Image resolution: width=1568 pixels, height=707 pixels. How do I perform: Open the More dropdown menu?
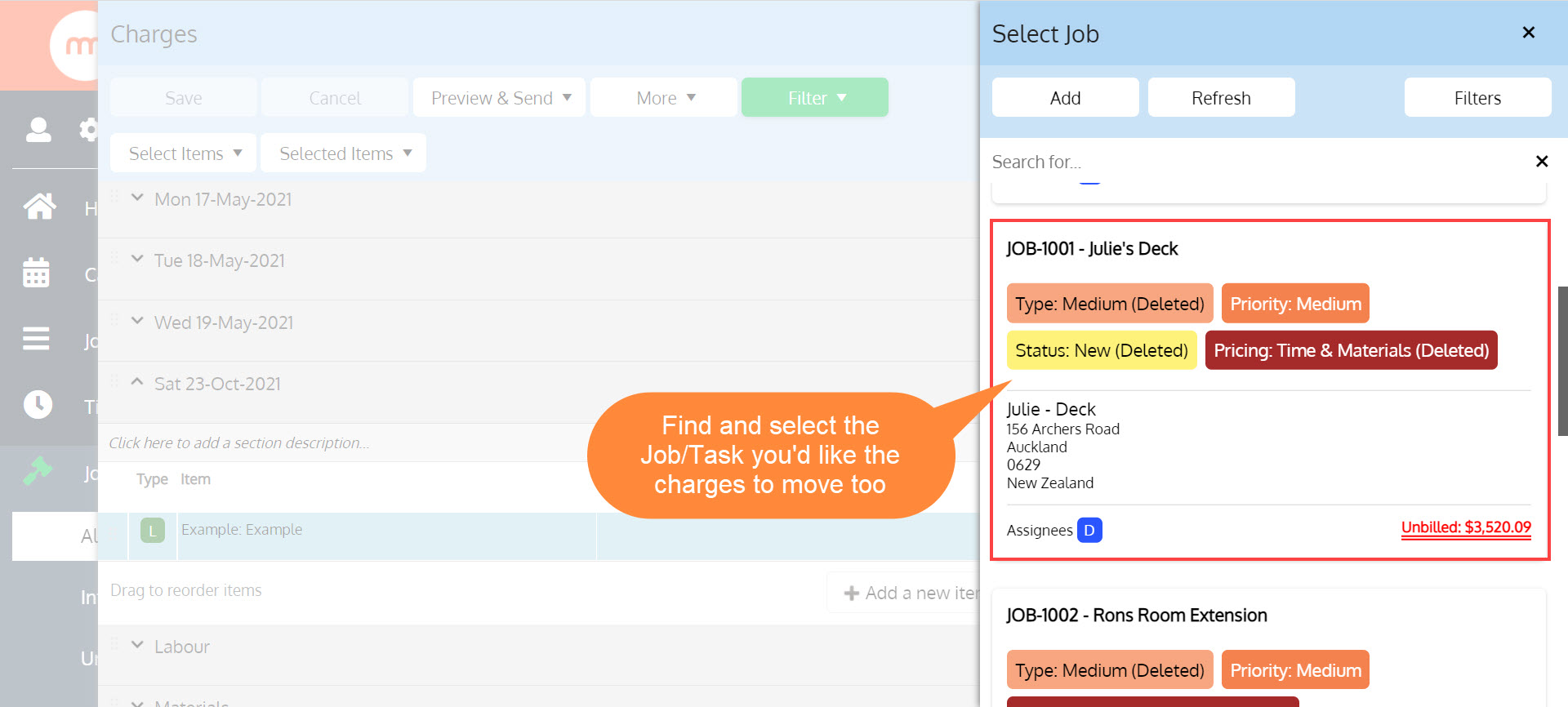(664, 98)
